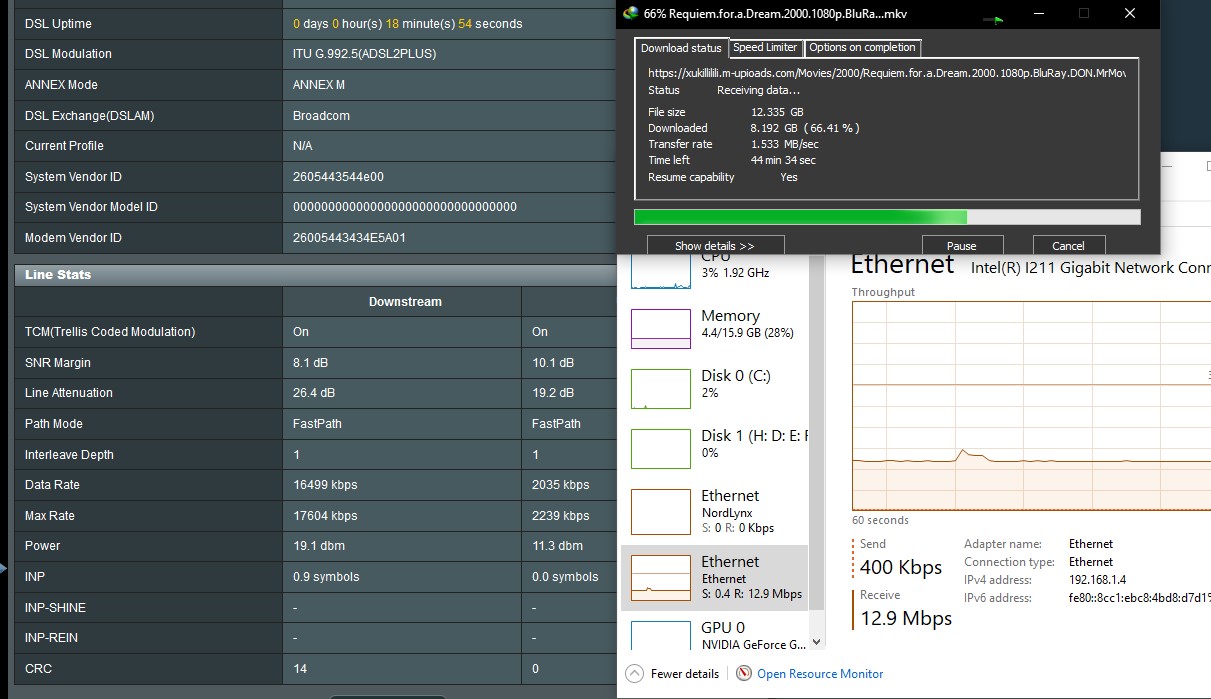Switch to the Download status tab
The image size is (1211, 699).
pos(681,48)
